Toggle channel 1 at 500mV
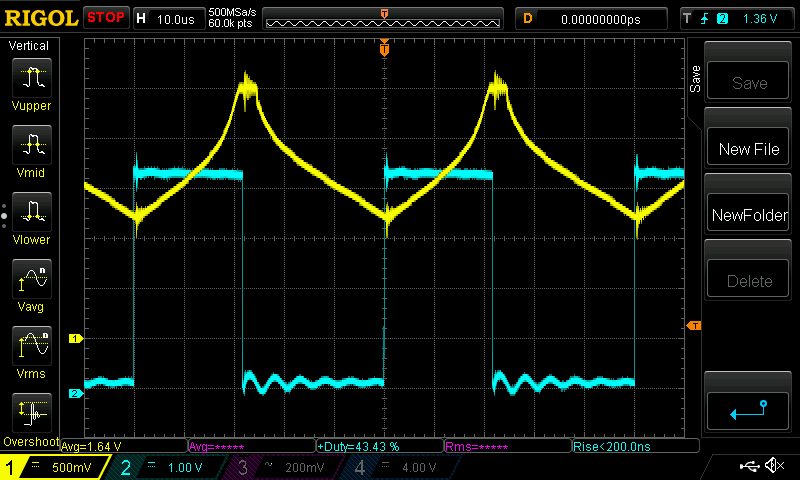This screenshot has height=480, width=800. tap(55, 467)
